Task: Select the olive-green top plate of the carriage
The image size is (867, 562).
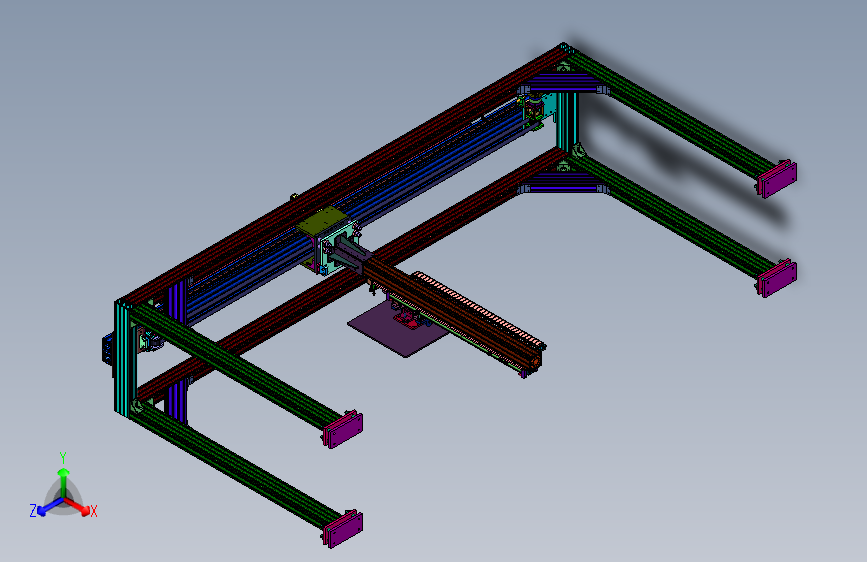Action: pos(323,221)
